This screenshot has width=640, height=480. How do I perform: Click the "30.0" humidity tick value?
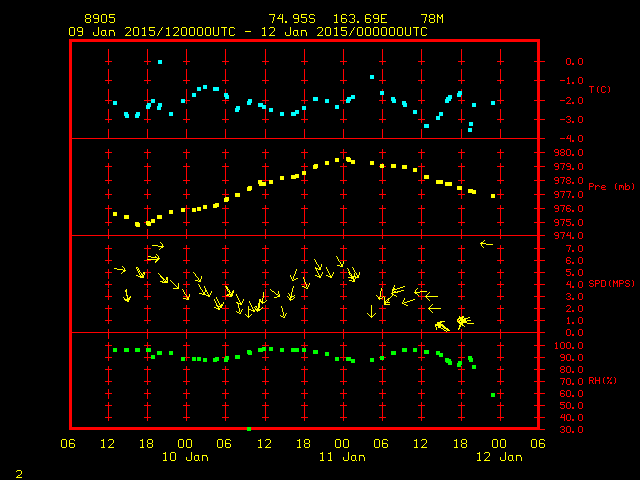tap(571, 430)
